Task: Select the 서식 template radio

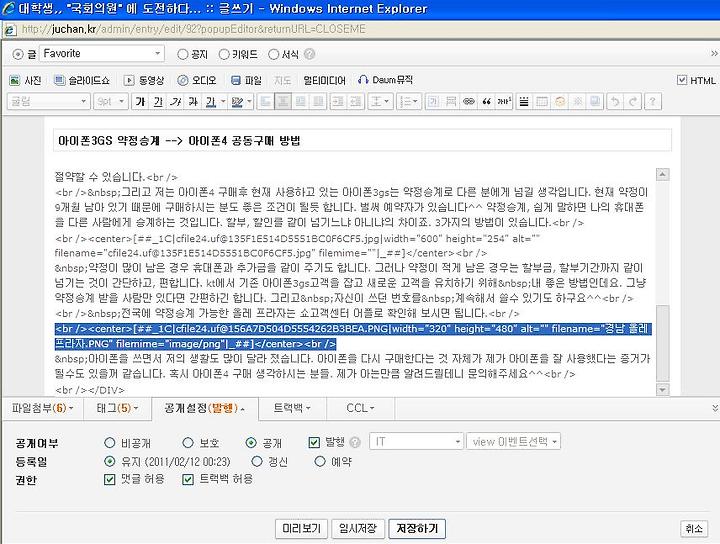Action: click(x=273, y=54)
